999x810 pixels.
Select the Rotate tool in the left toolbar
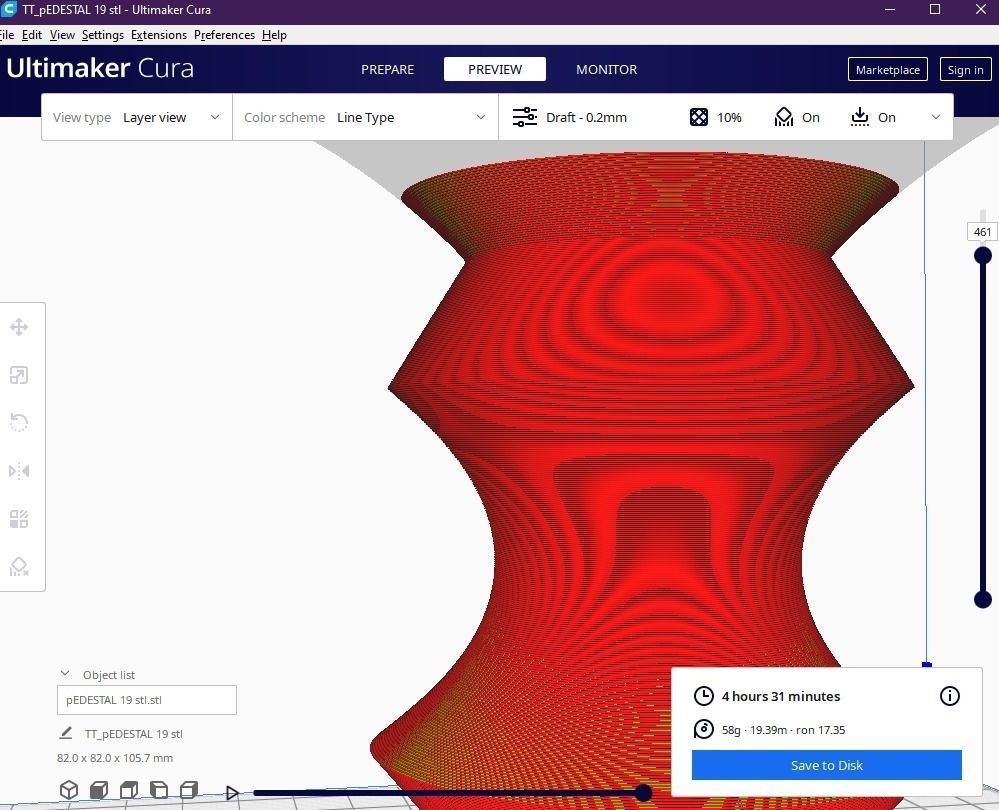click(x=19, y=423)
